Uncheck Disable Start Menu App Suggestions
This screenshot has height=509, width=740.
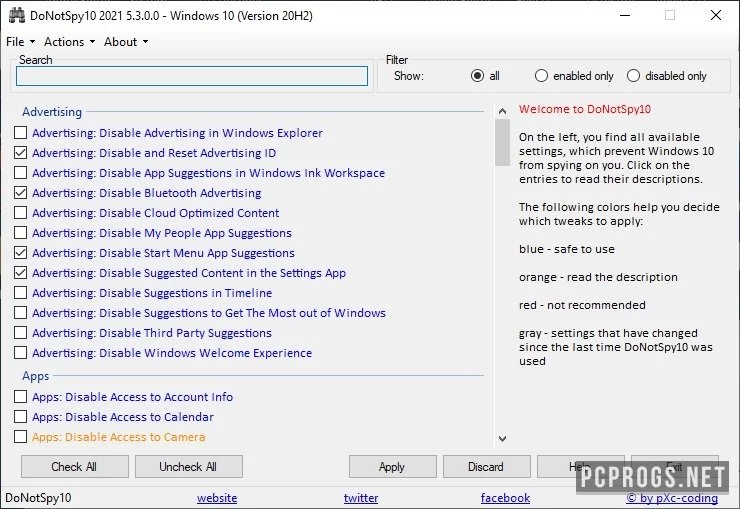[20, 253]
